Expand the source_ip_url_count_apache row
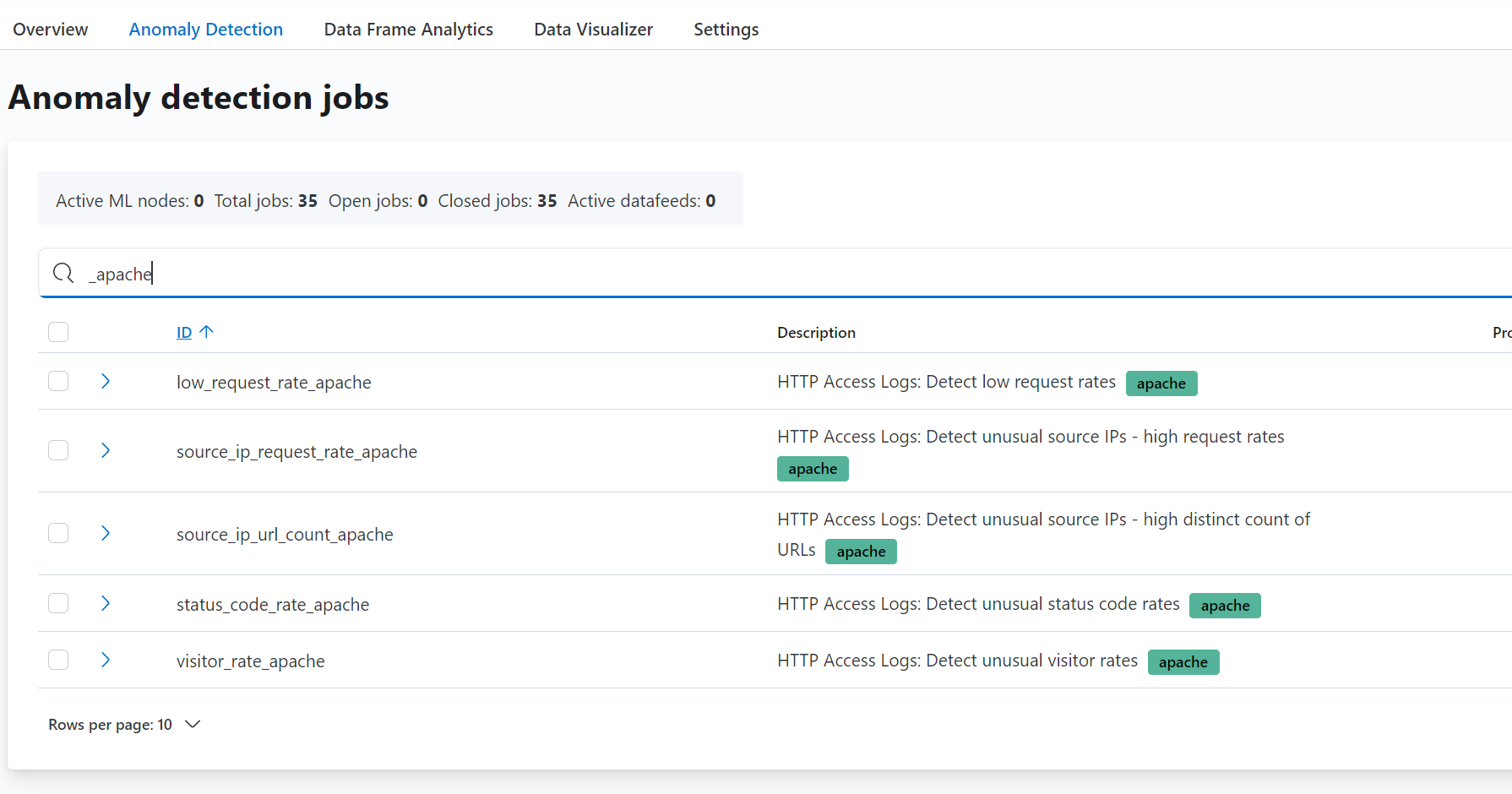1512x794 pixels. [106, 533]
